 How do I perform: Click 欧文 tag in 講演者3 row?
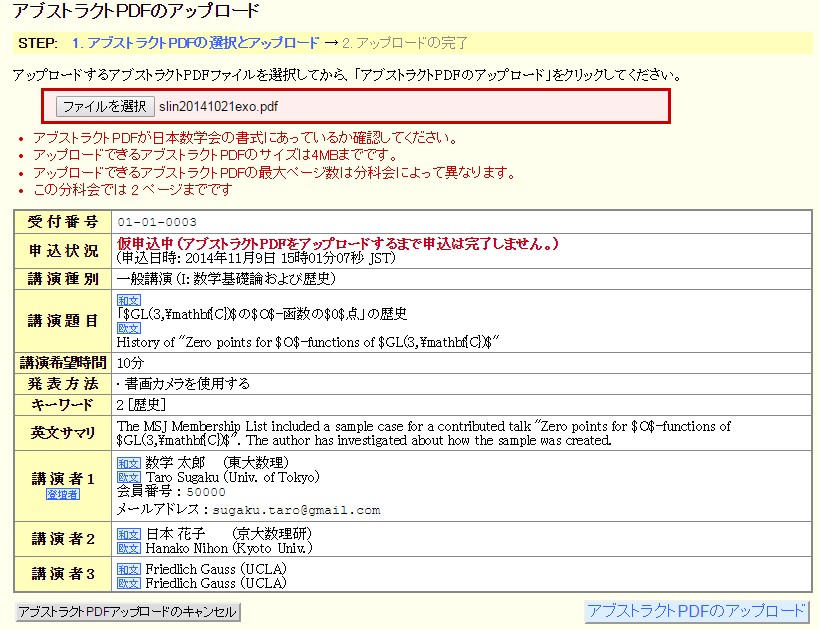129,583
